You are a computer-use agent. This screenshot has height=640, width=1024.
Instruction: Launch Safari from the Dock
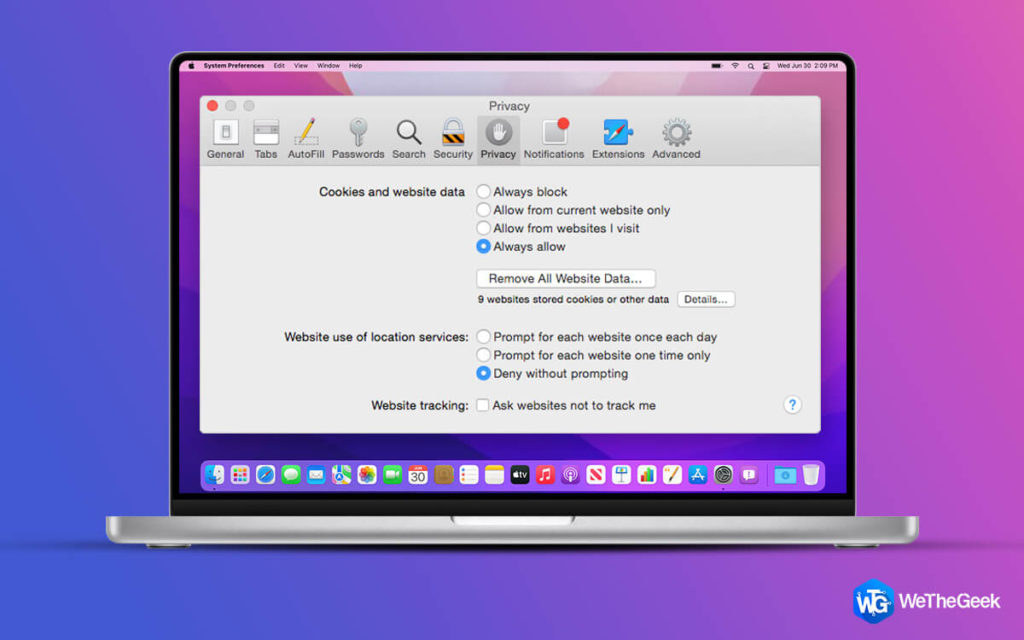[265, 475]
